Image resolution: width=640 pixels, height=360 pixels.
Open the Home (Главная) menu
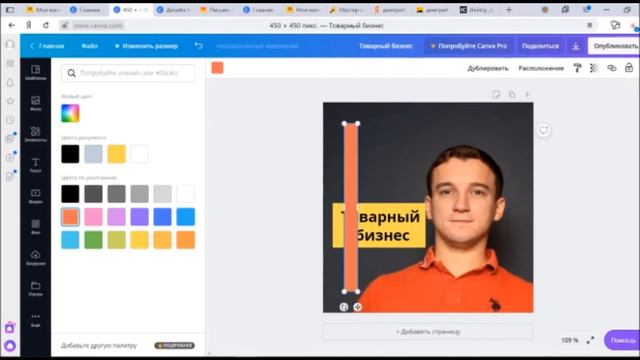[47, 46]
